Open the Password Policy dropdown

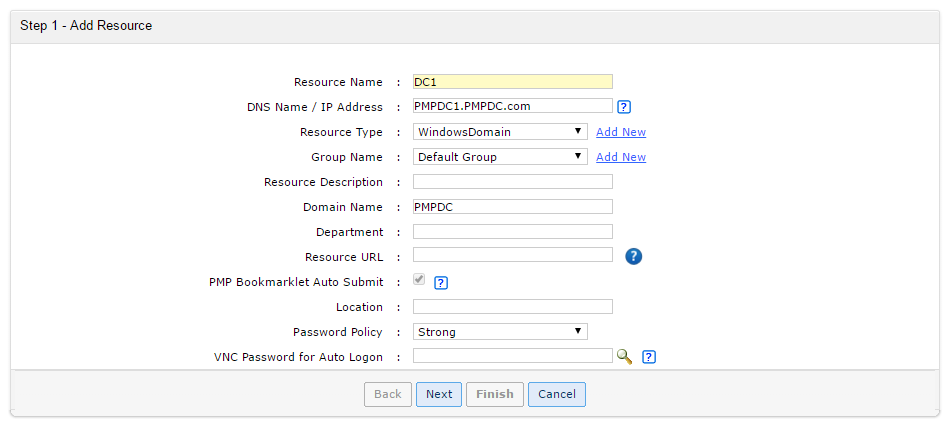[x=500, y=332]
